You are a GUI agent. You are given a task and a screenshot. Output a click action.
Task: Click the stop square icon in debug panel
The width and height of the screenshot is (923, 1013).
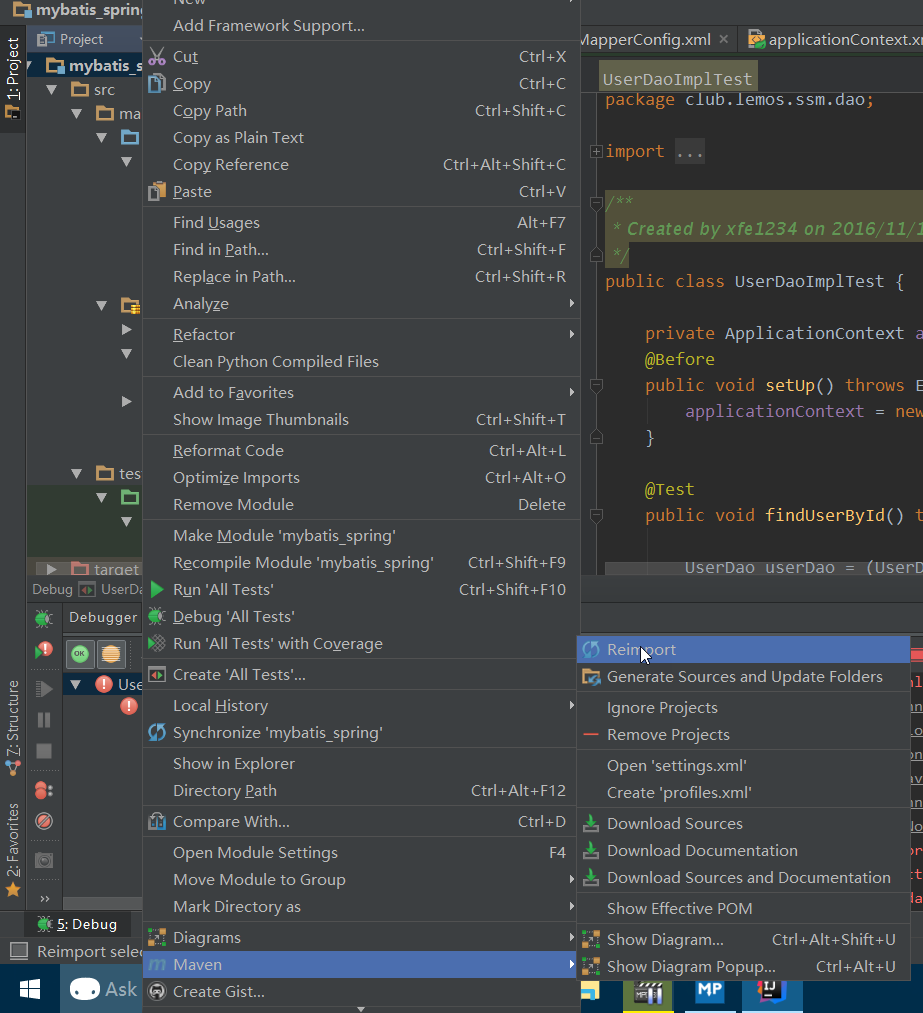click(x=43, y=750)
